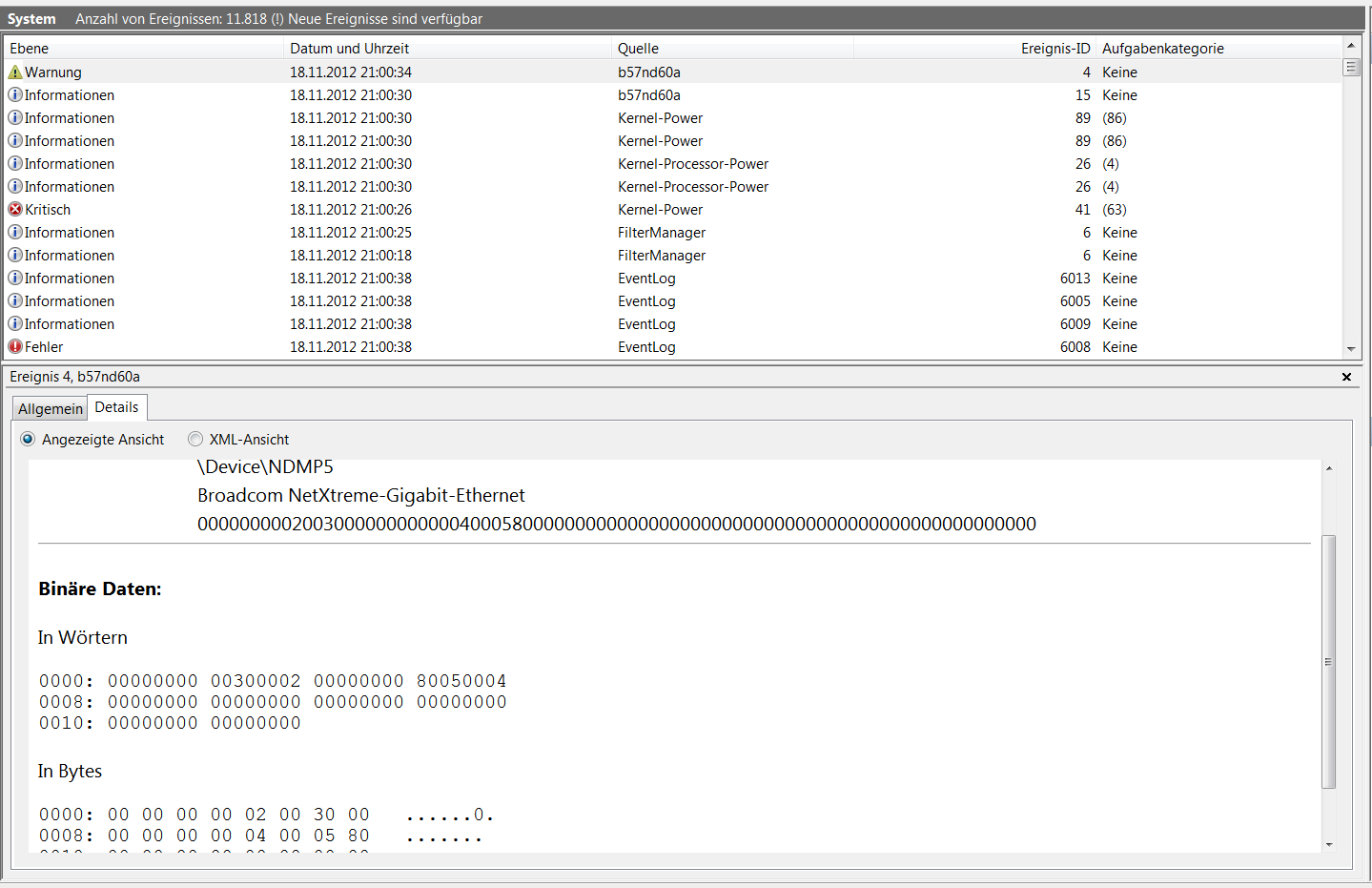Switch to the Allgemein tab
Screen dimensions: 1372x888
51,409
